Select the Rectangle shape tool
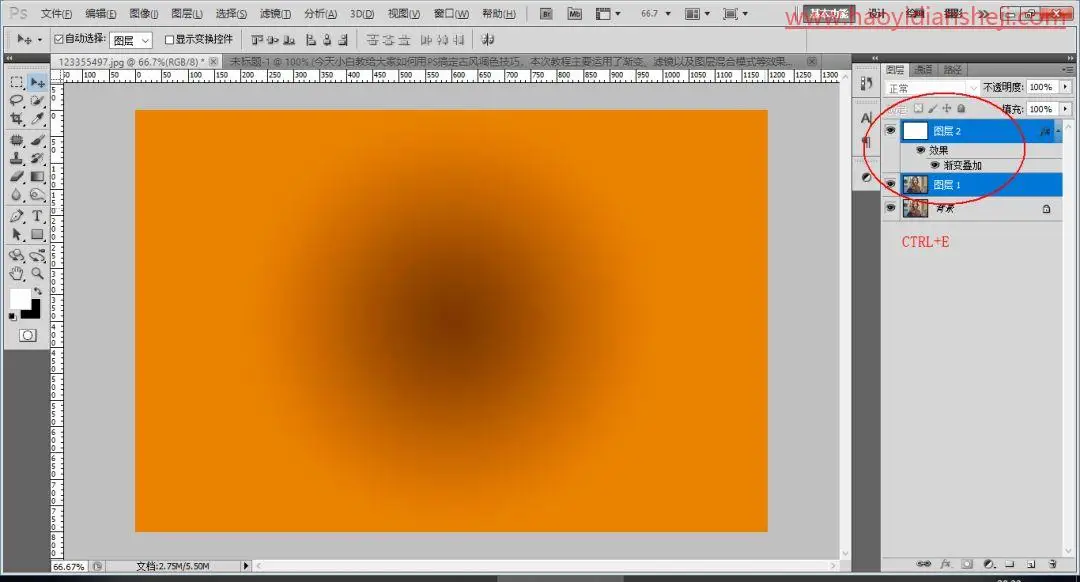 point(37,235)
